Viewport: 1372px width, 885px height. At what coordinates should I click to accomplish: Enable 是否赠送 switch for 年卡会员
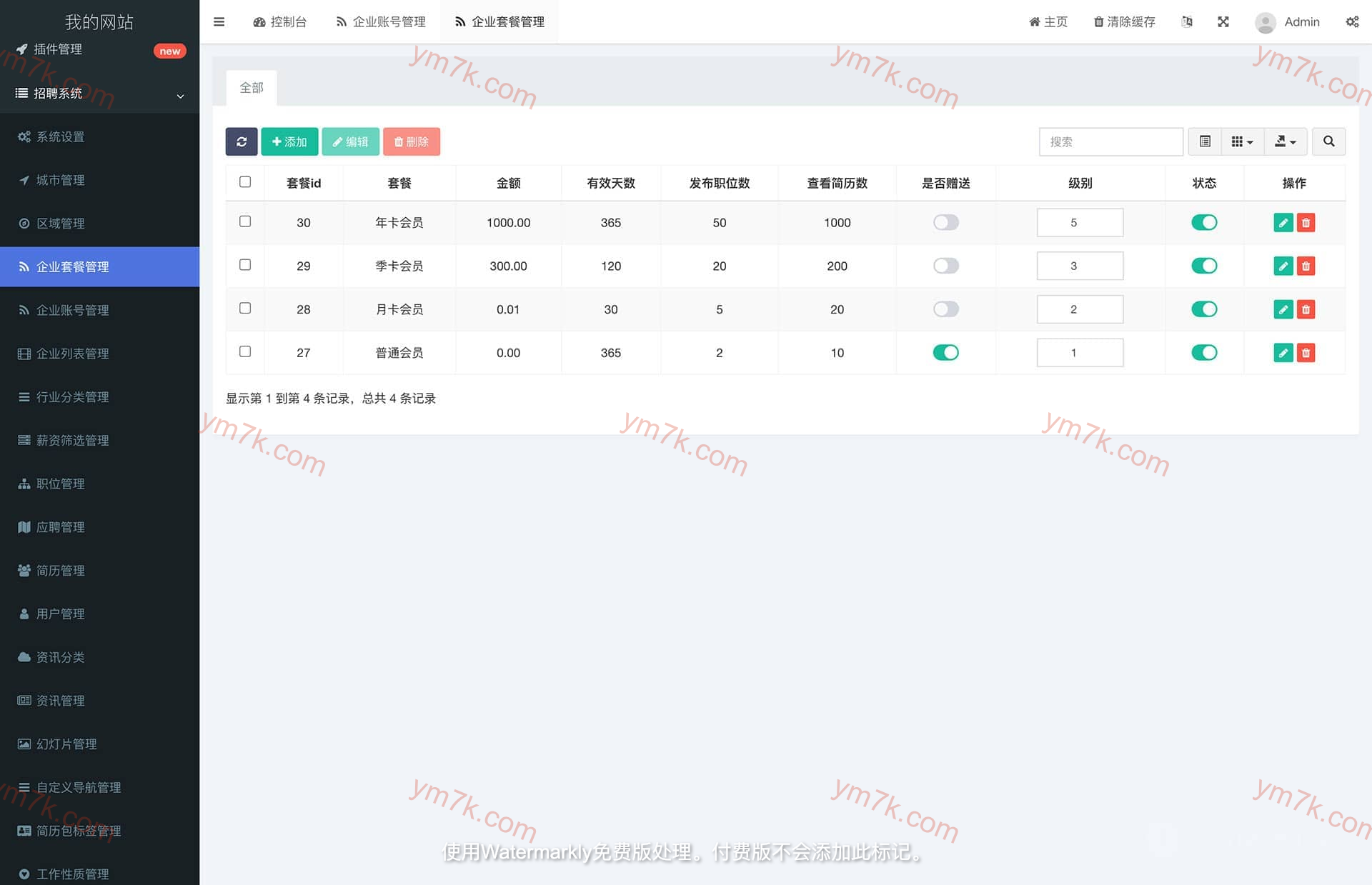pos(945,223)
